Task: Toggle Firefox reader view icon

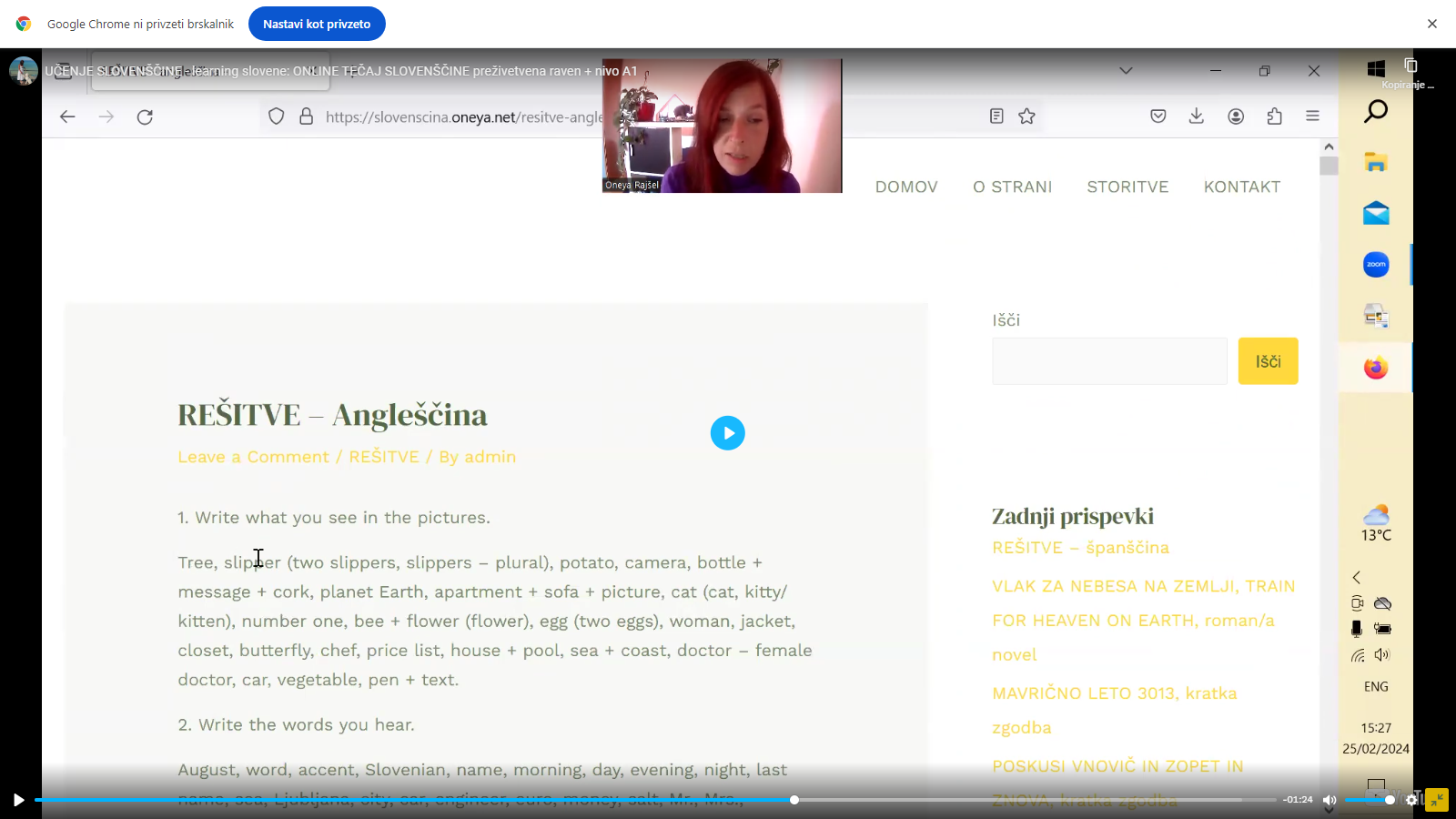Action: (x=996, y=116)
